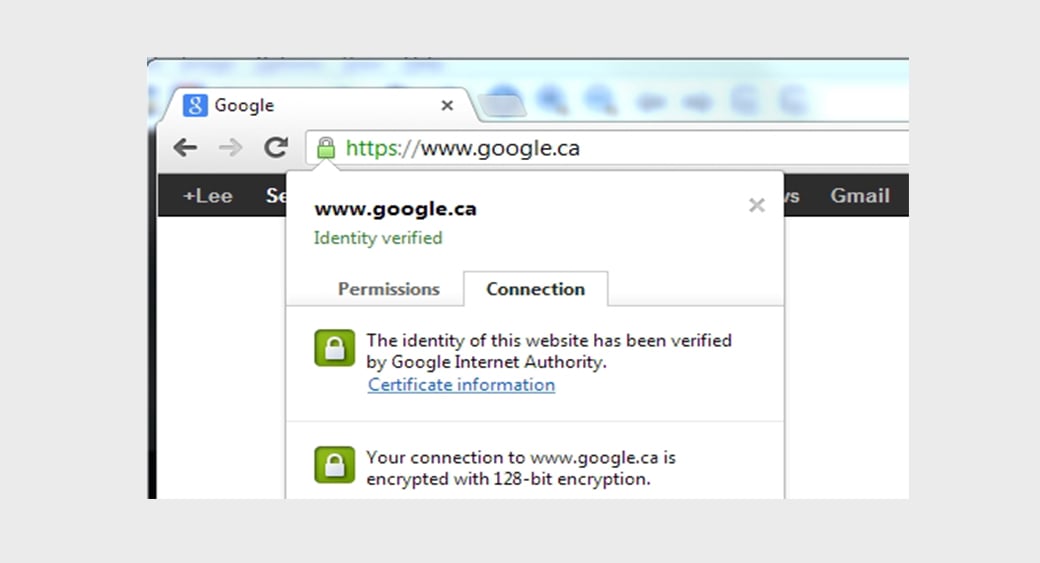Screen dimensions: 1040x563
Task: Select the Connection tab
Action: [x=535, y=289]
